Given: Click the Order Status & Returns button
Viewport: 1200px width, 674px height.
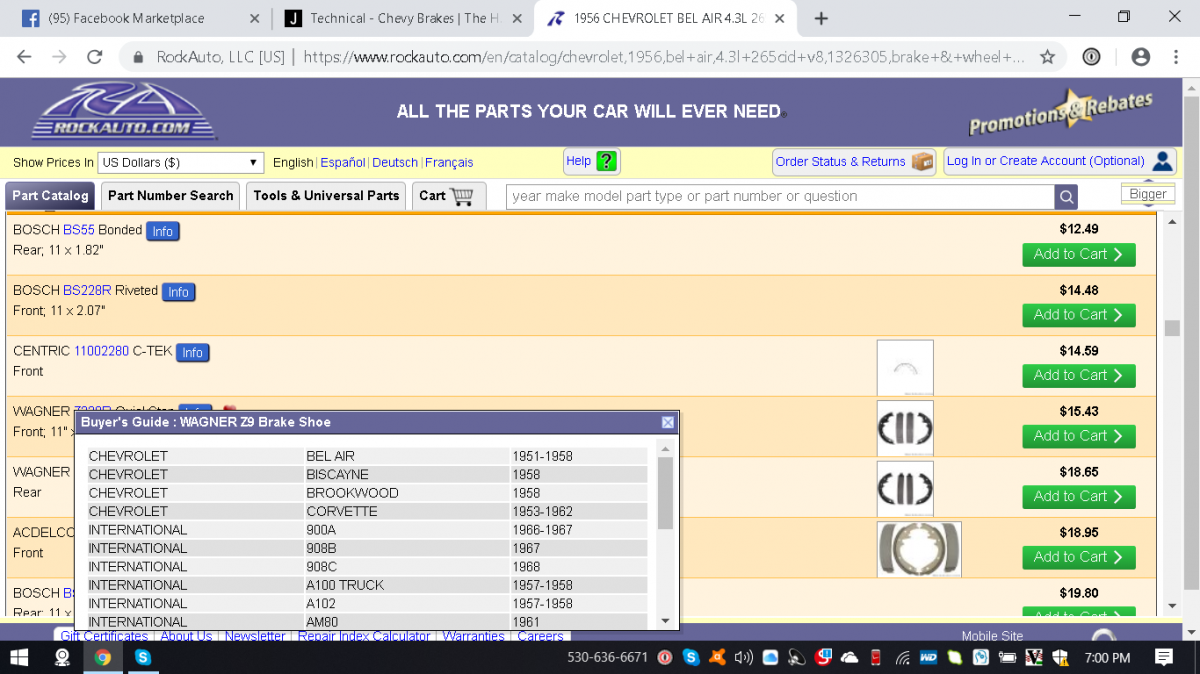Looking at the screenshot, I should point(853,162).
